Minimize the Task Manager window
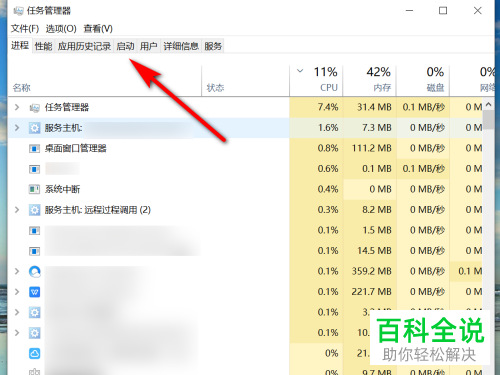The image size is (500, 375). click(409, 11)
